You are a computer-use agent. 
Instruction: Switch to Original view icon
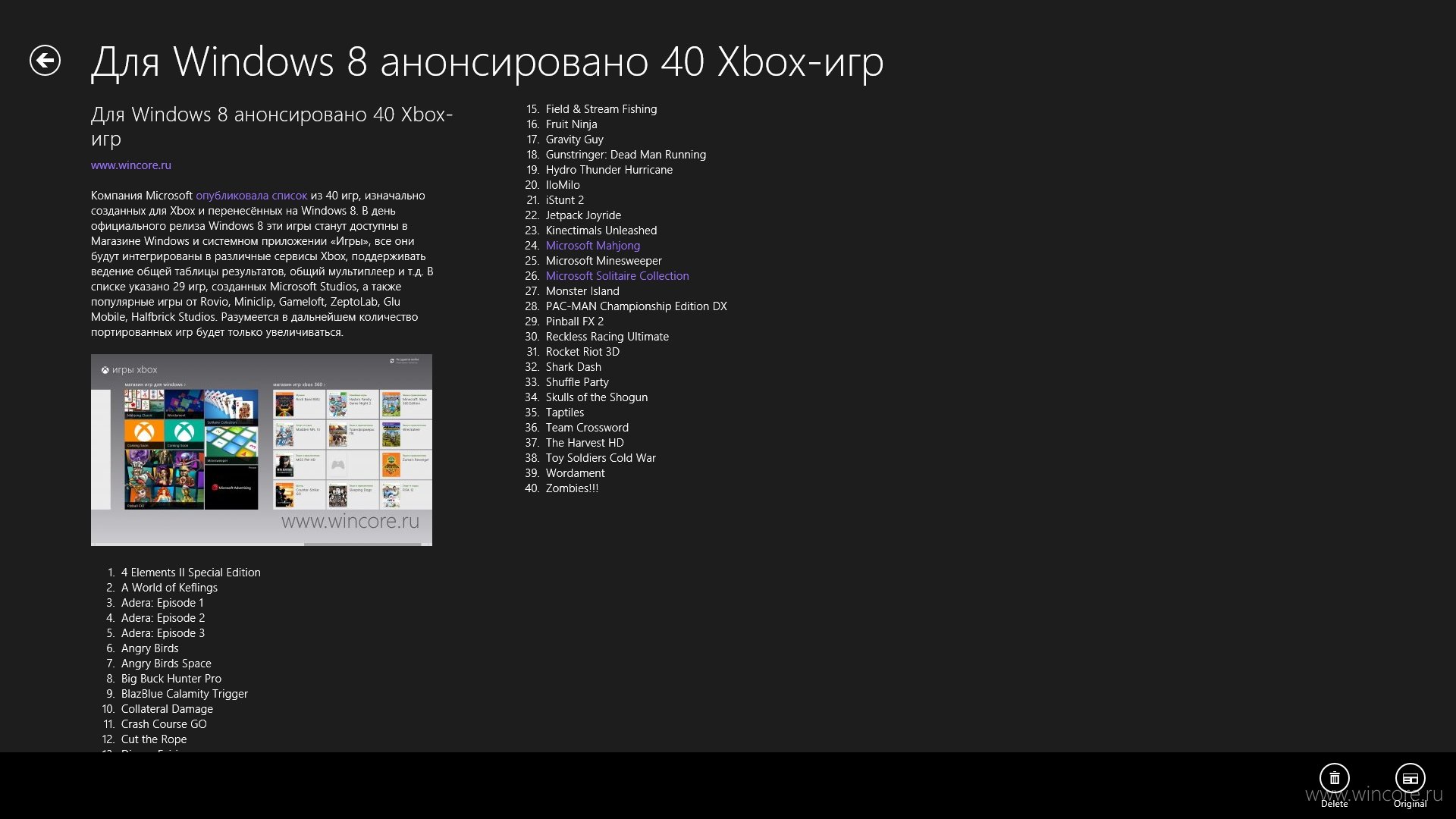1410,778
